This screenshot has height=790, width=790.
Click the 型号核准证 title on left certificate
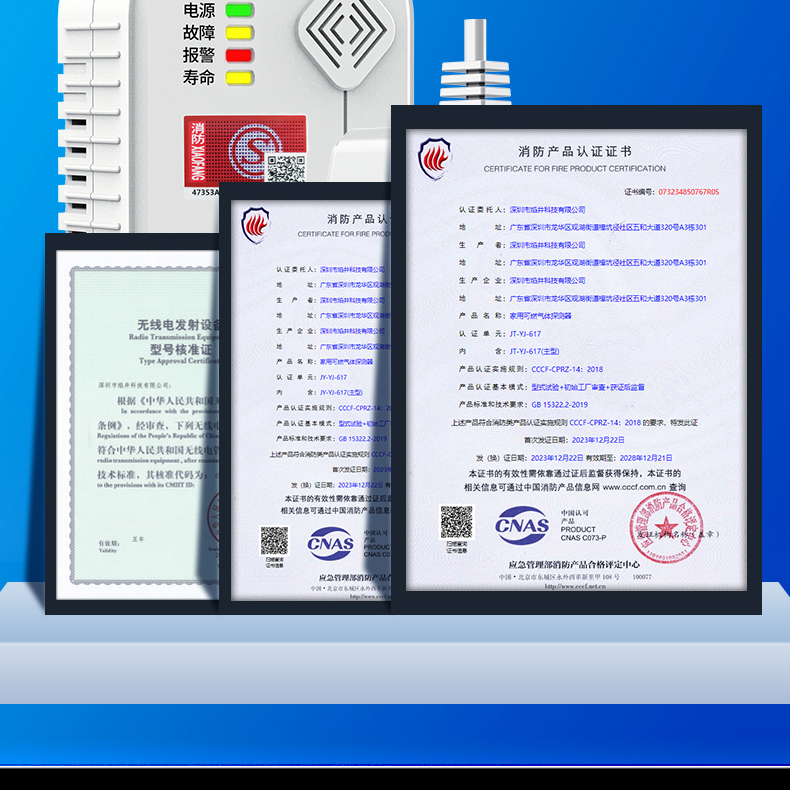pyautogui.click(x=181, y=350)
